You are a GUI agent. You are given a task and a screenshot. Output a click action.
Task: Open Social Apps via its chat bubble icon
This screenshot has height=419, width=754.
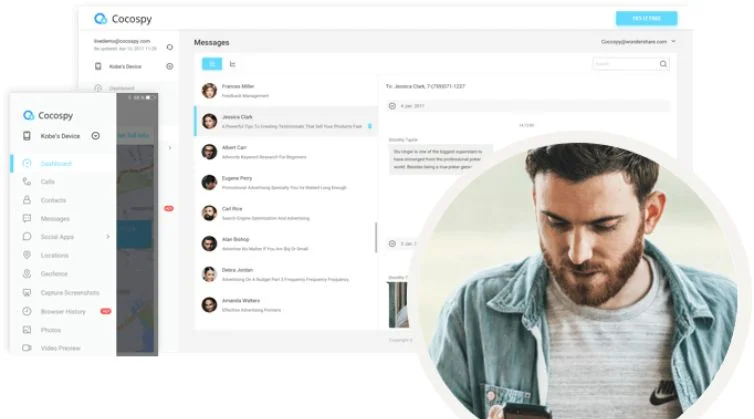[27, 237]
